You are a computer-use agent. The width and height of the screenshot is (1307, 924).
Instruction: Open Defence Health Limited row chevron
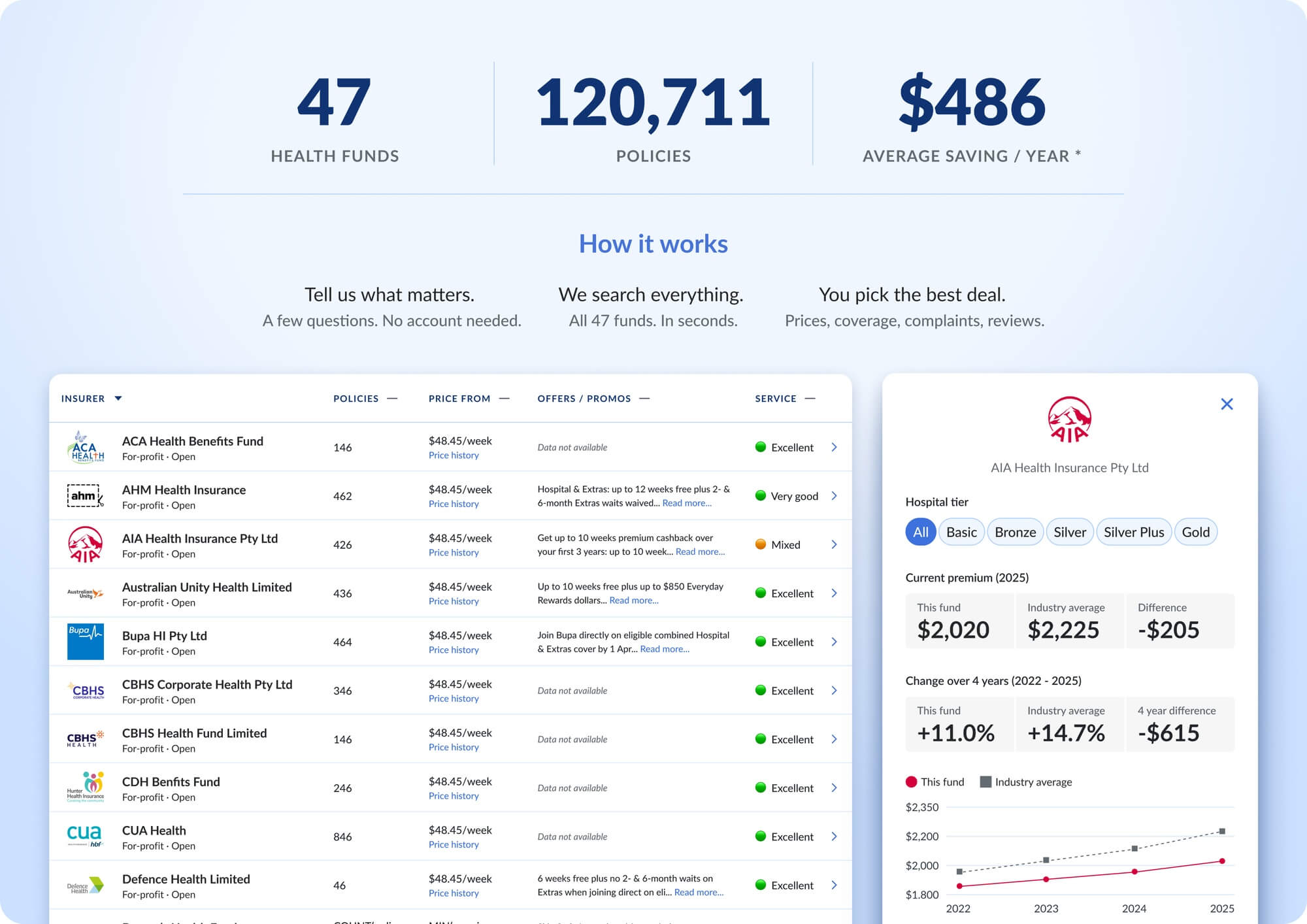[x=835, y=885]
